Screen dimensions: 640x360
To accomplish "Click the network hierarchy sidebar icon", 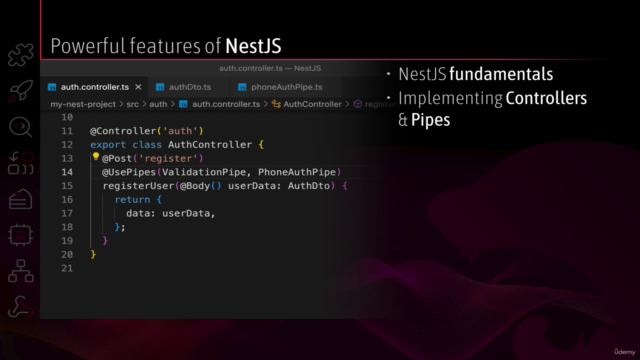I will (x=20, y=271).
